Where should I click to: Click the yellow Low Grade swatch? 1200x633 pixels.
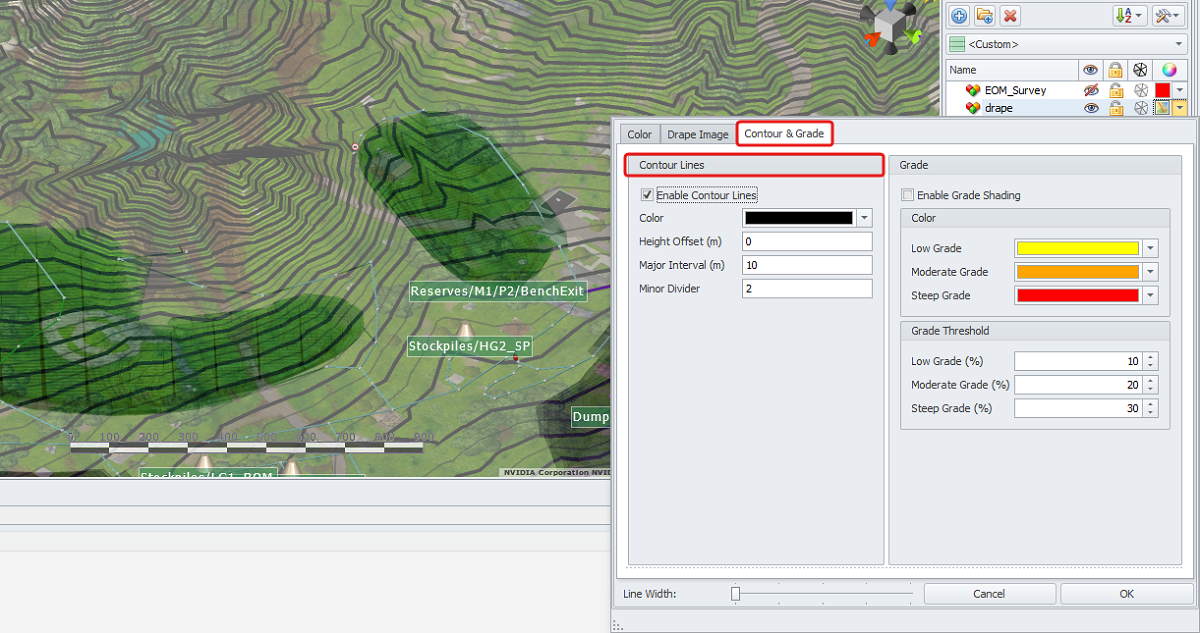[x=1078, y=248]
